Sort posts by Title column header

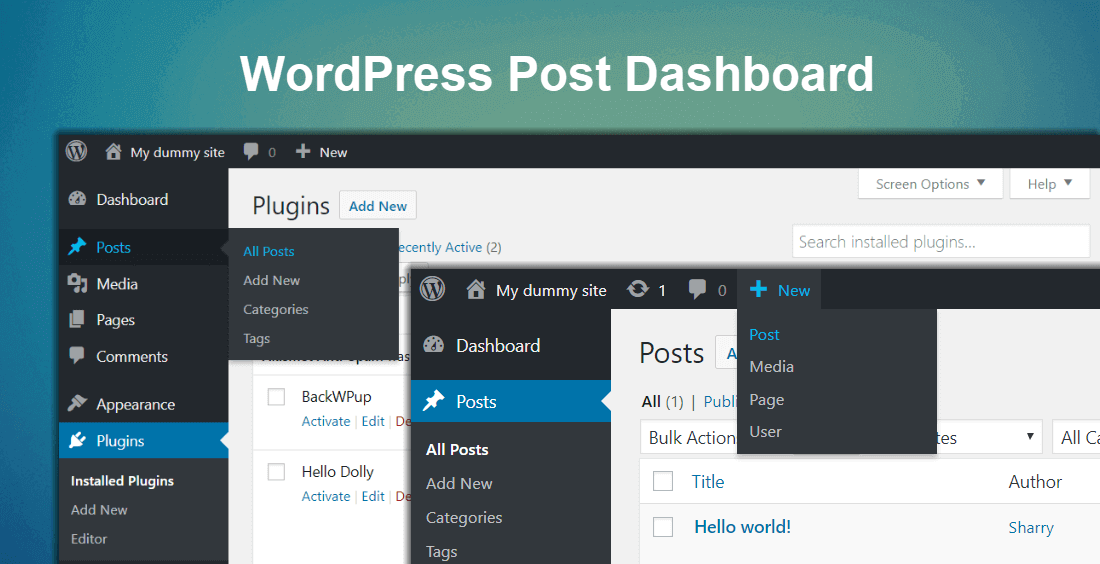click(708, 481)
